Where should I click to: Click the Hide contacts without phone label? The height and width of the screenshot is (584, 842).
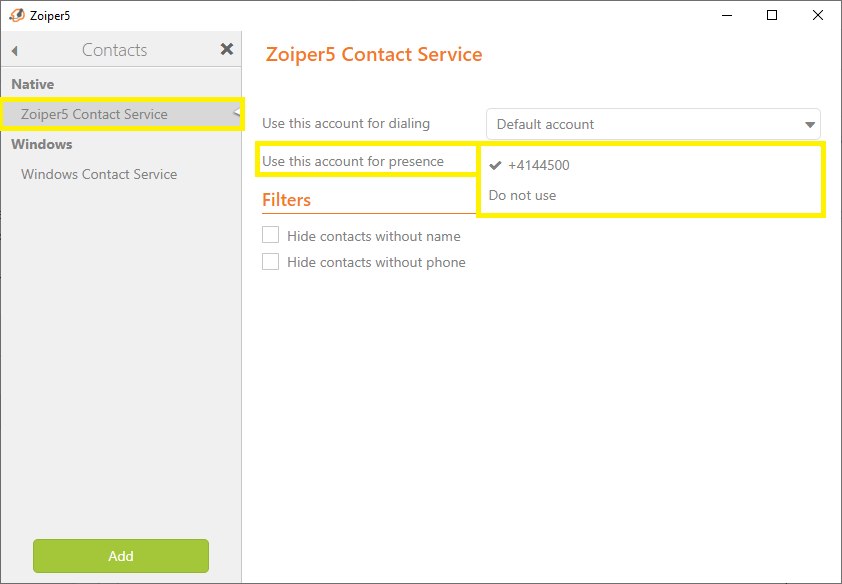coord(376,262)
